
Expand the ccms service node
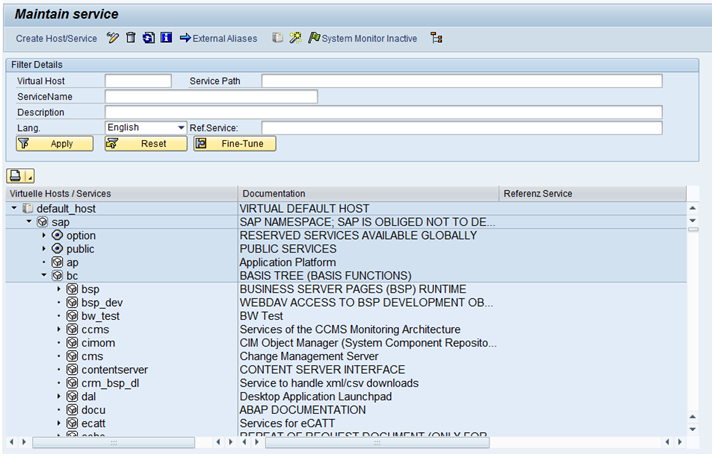coord(59,329)
